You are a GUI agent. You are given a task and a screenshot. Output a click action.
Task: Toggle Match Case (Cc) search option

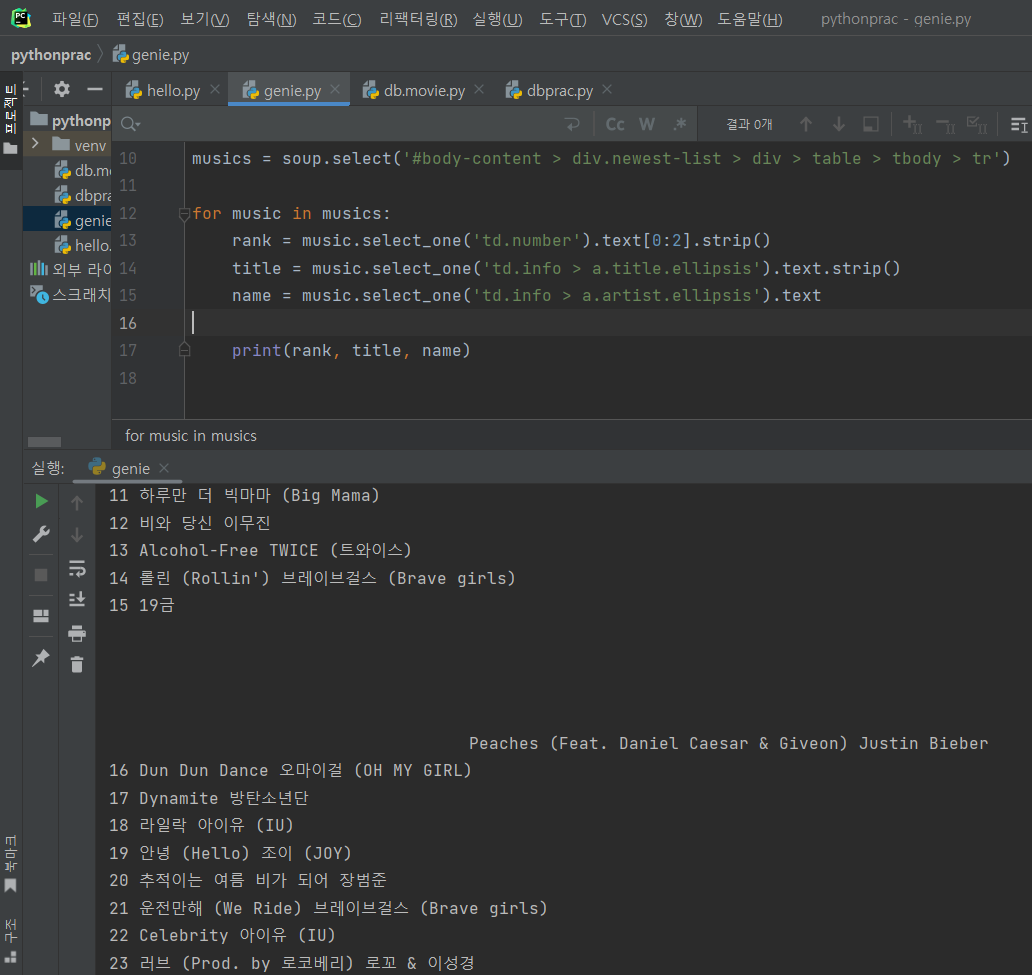pos(615,124)
